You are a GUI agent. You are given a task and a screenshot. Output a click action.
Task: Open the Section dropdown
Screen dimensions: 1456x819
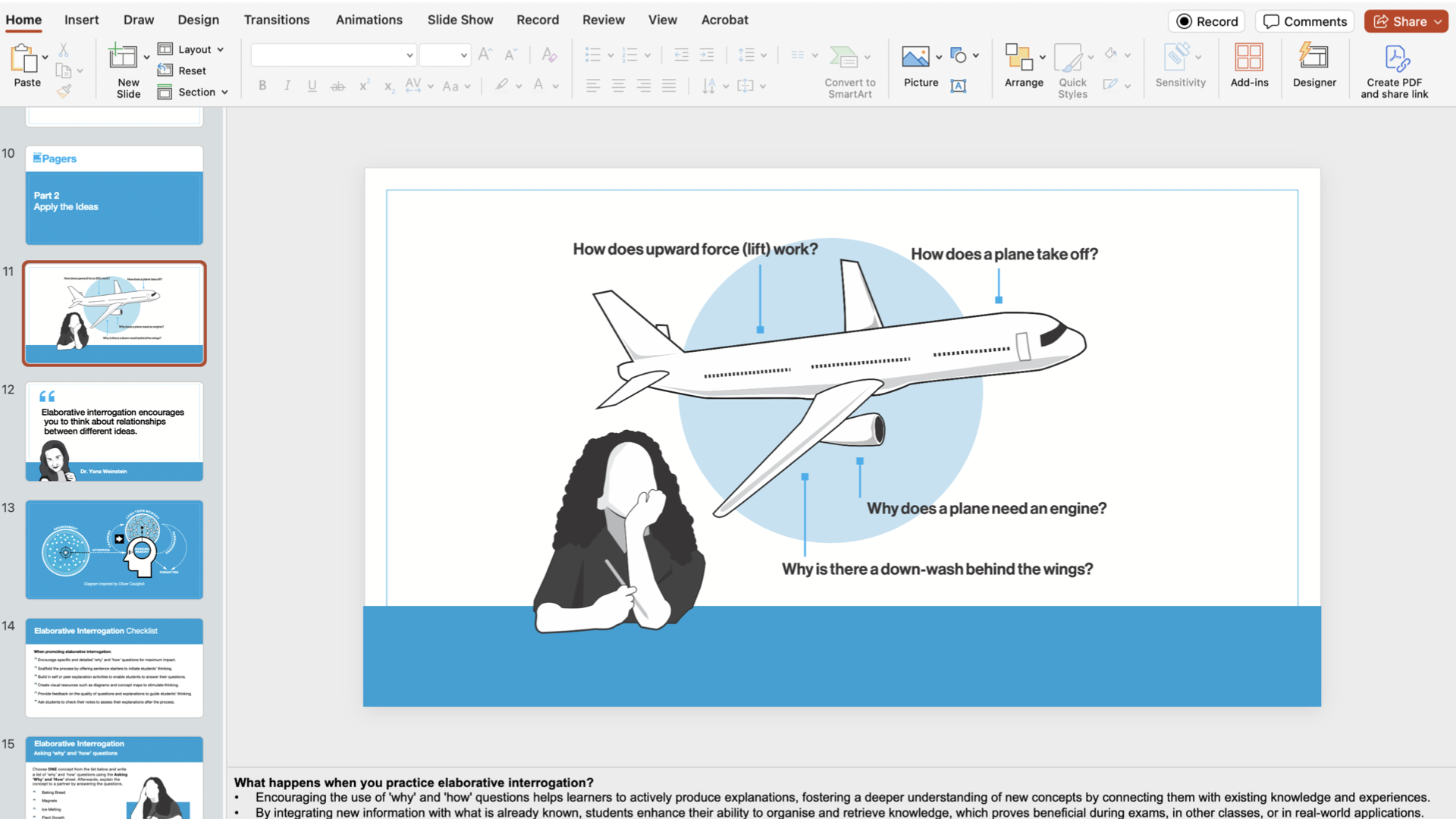(193, 92)
